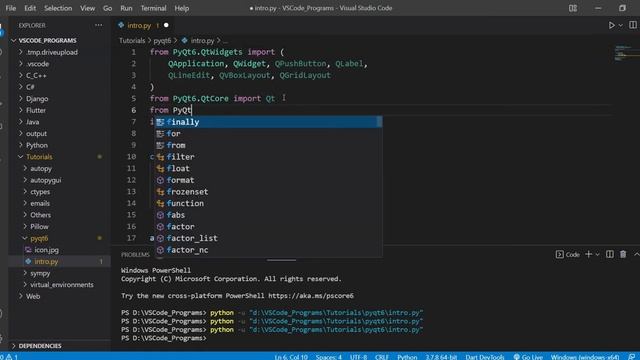The height and width of the screenshot is (360, 640).
Task: Change encoding via UTF-8 status item
Action: 358,357
